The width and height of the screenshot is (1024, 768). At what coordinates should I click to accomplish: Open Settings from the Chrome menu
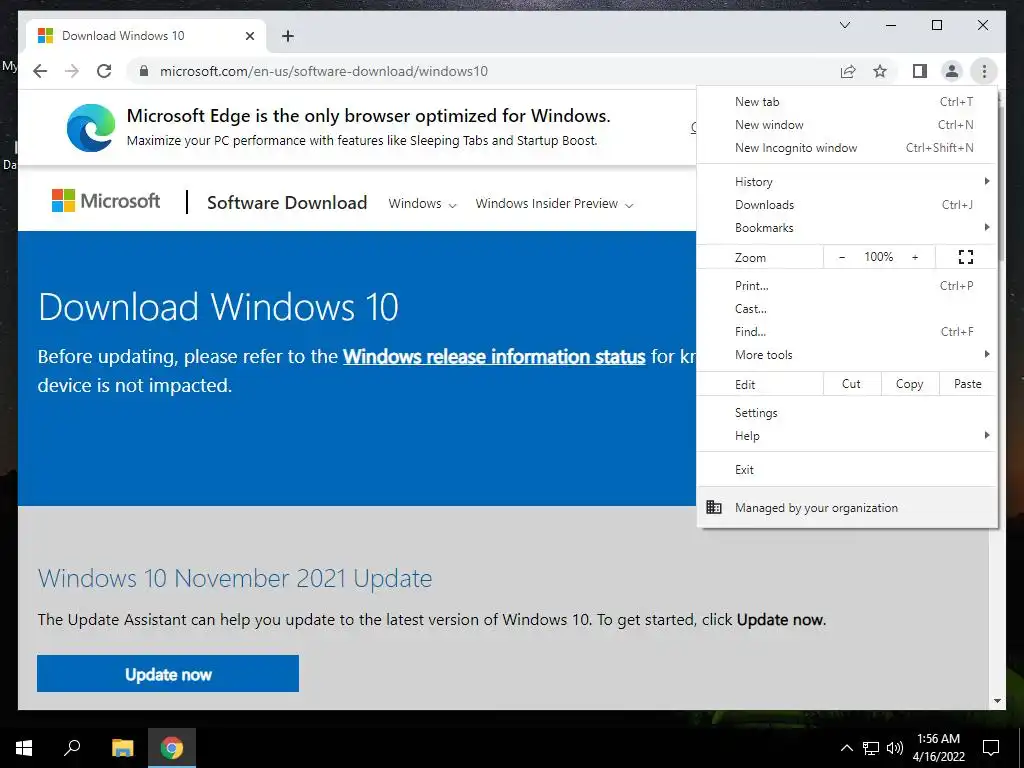coord(846,413)
